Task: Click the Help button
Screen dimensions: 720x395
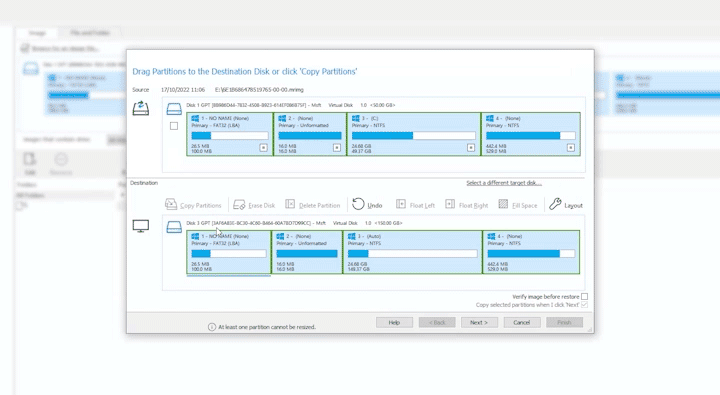Action: (394, 322)
